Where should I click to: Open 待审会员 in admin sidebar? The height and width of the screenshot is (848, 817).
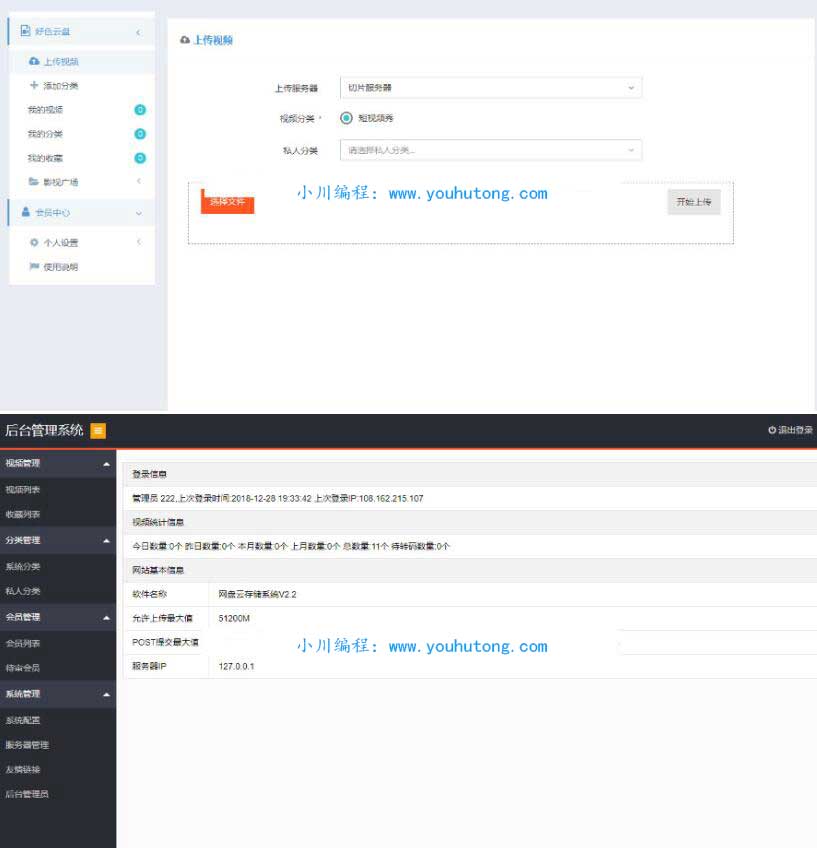(x=23, y=668)
